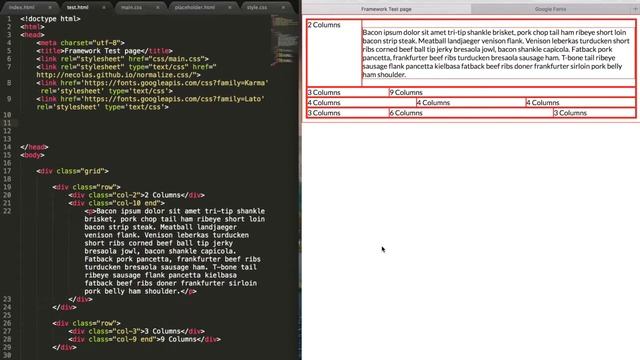
Task: Click the div class="col-3" code line
Action: click(136, 331)
